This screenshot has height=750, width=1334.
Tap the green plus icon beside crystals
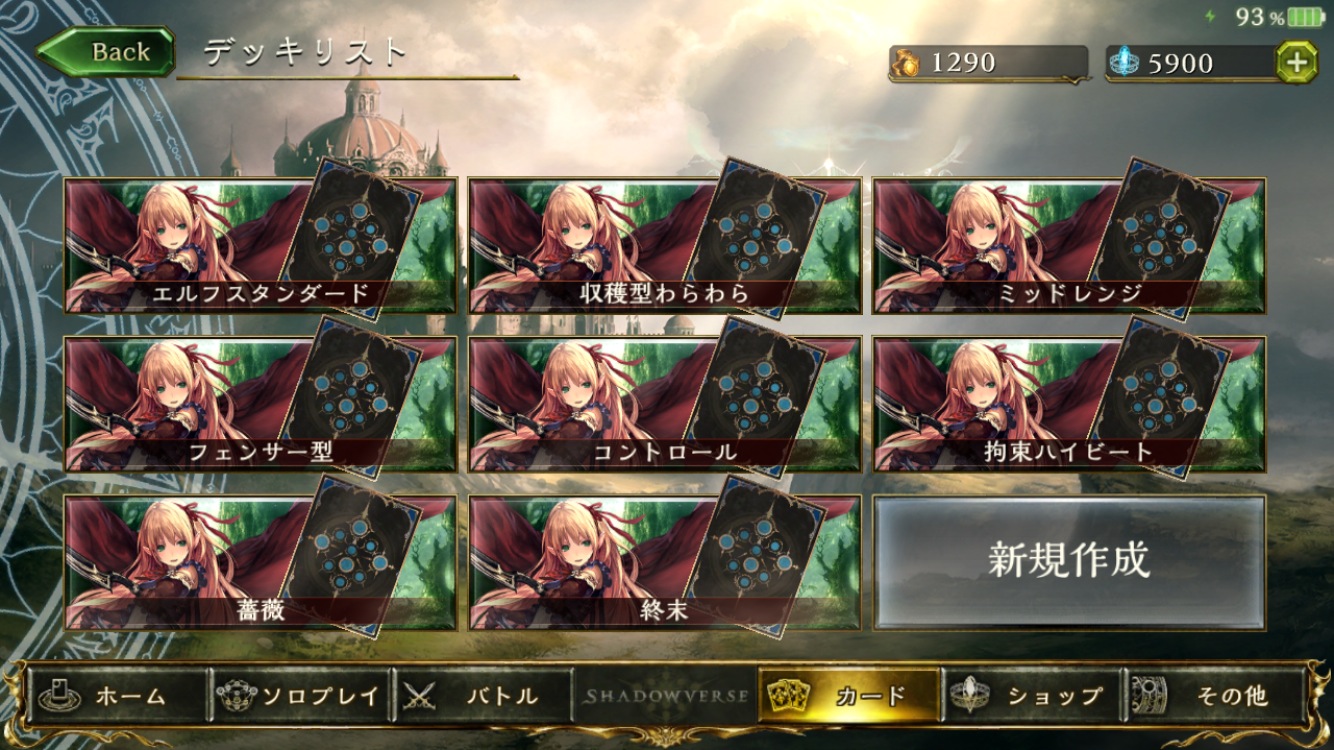pos(1296,62)
